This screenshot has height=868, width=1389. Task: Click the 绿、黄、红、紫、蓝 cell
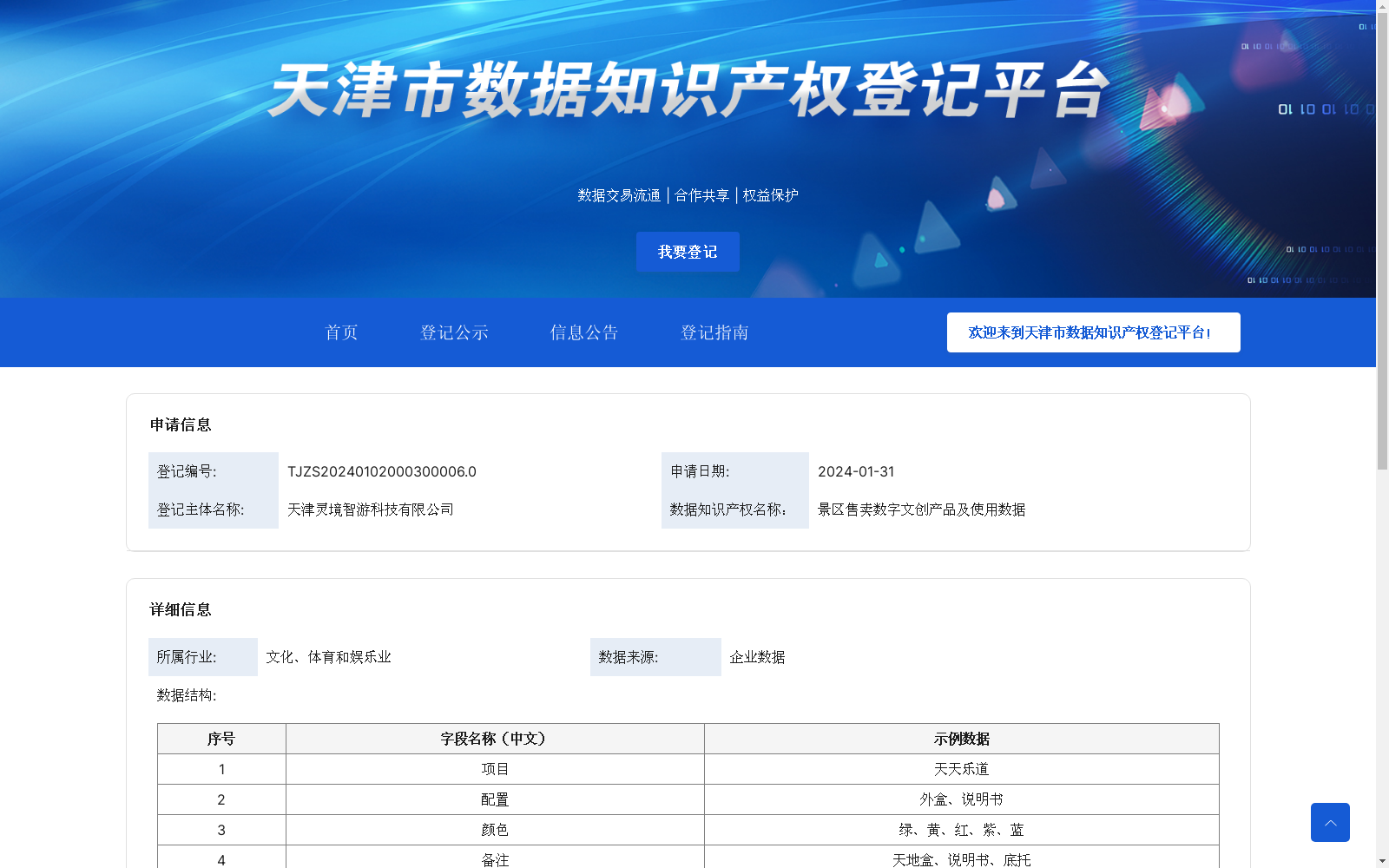[x=962, y=830]
